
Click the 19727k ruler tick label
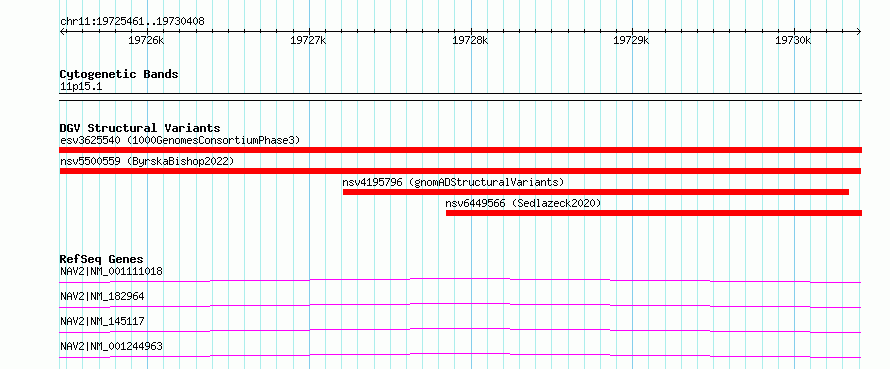click(x=308, y=40)
